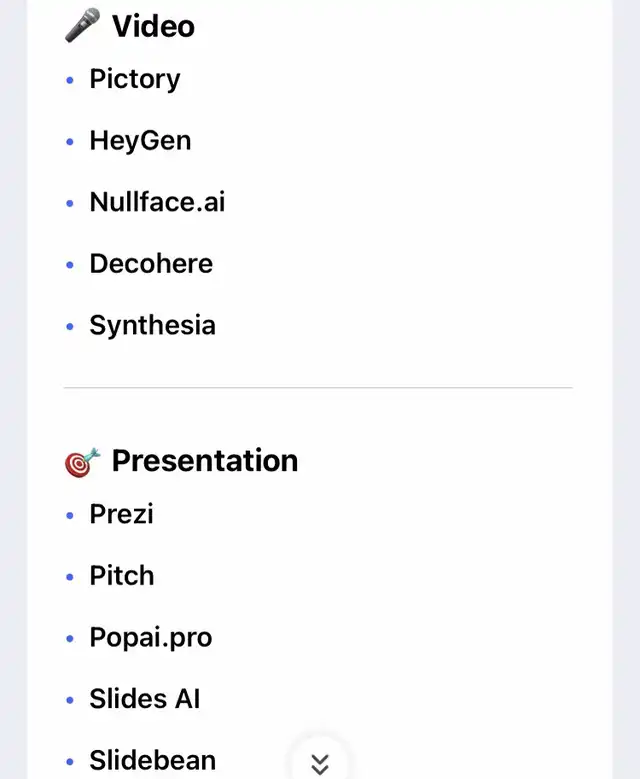Click the bullet dot before Synthesia
Screen dimensions: 640x779
tap(70, 326)
